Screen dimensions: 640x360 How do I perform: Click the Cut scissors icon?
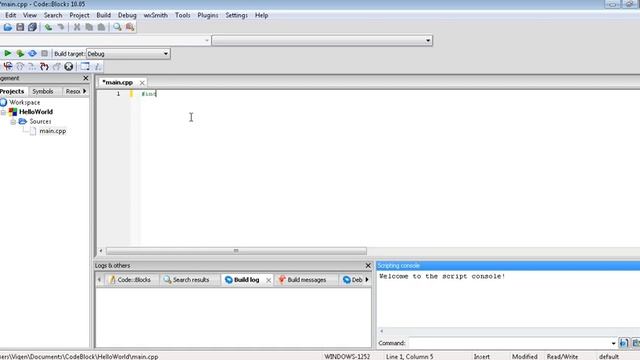[x=77, y=27]
